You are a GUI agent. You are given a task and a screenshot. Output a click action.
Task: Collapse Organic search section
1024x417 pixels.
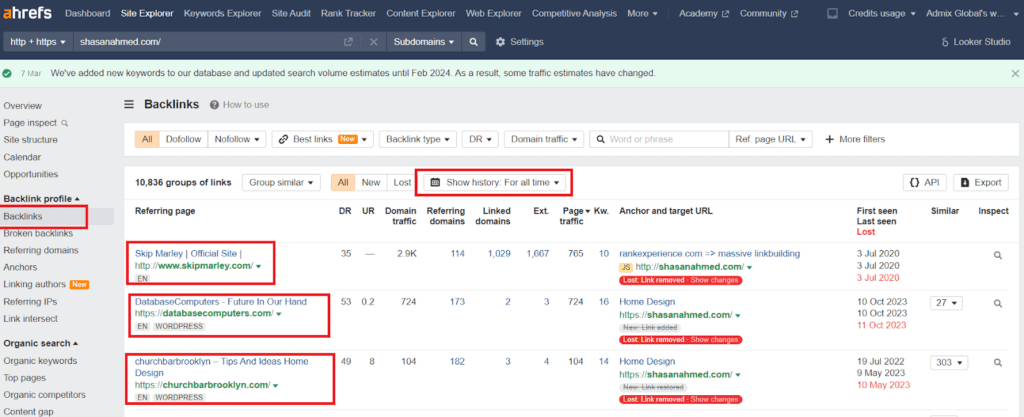point(40,343)
